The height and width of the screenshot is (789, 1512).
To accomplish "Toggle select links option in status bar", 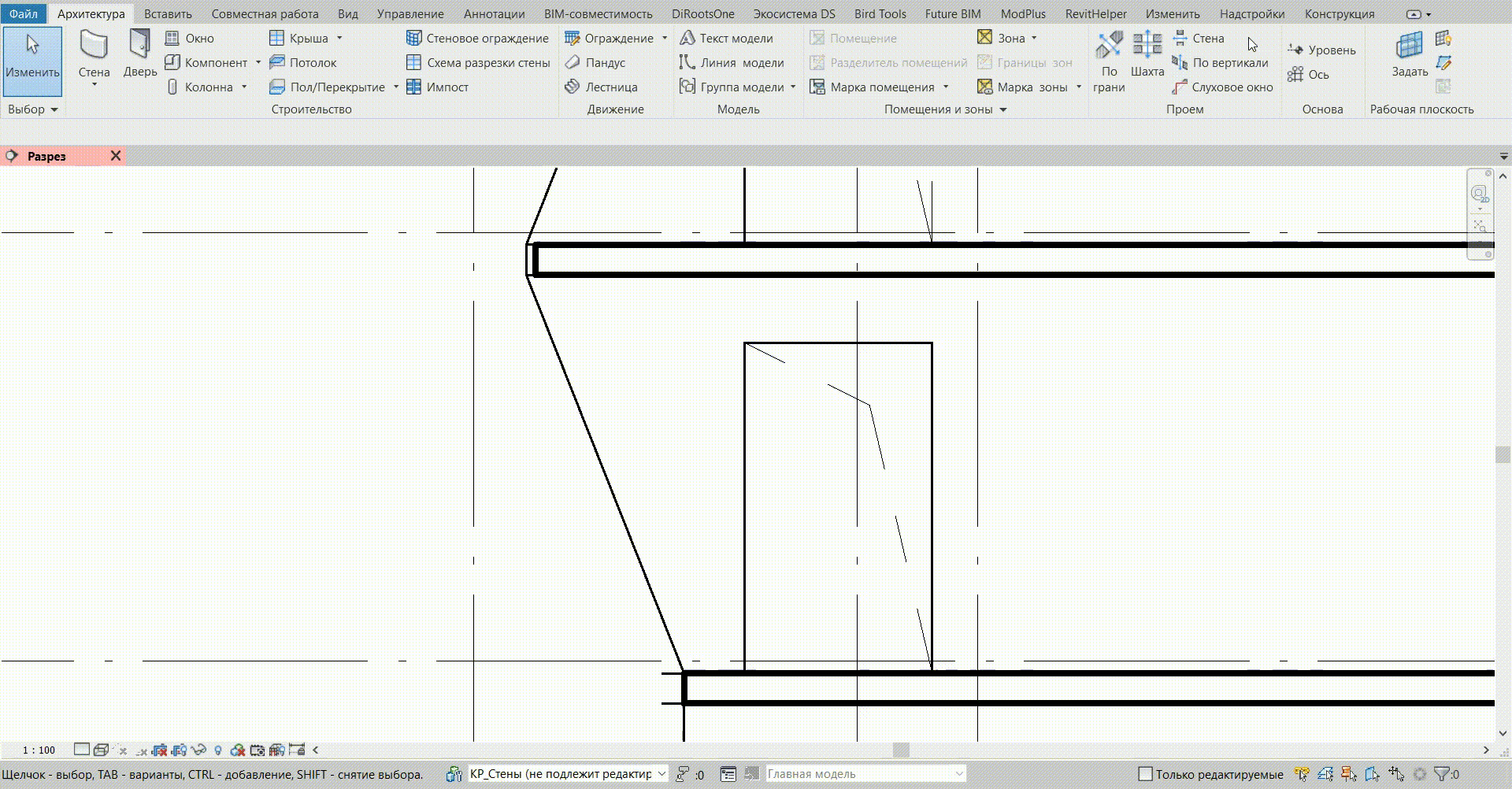I will coord(1302,774).
